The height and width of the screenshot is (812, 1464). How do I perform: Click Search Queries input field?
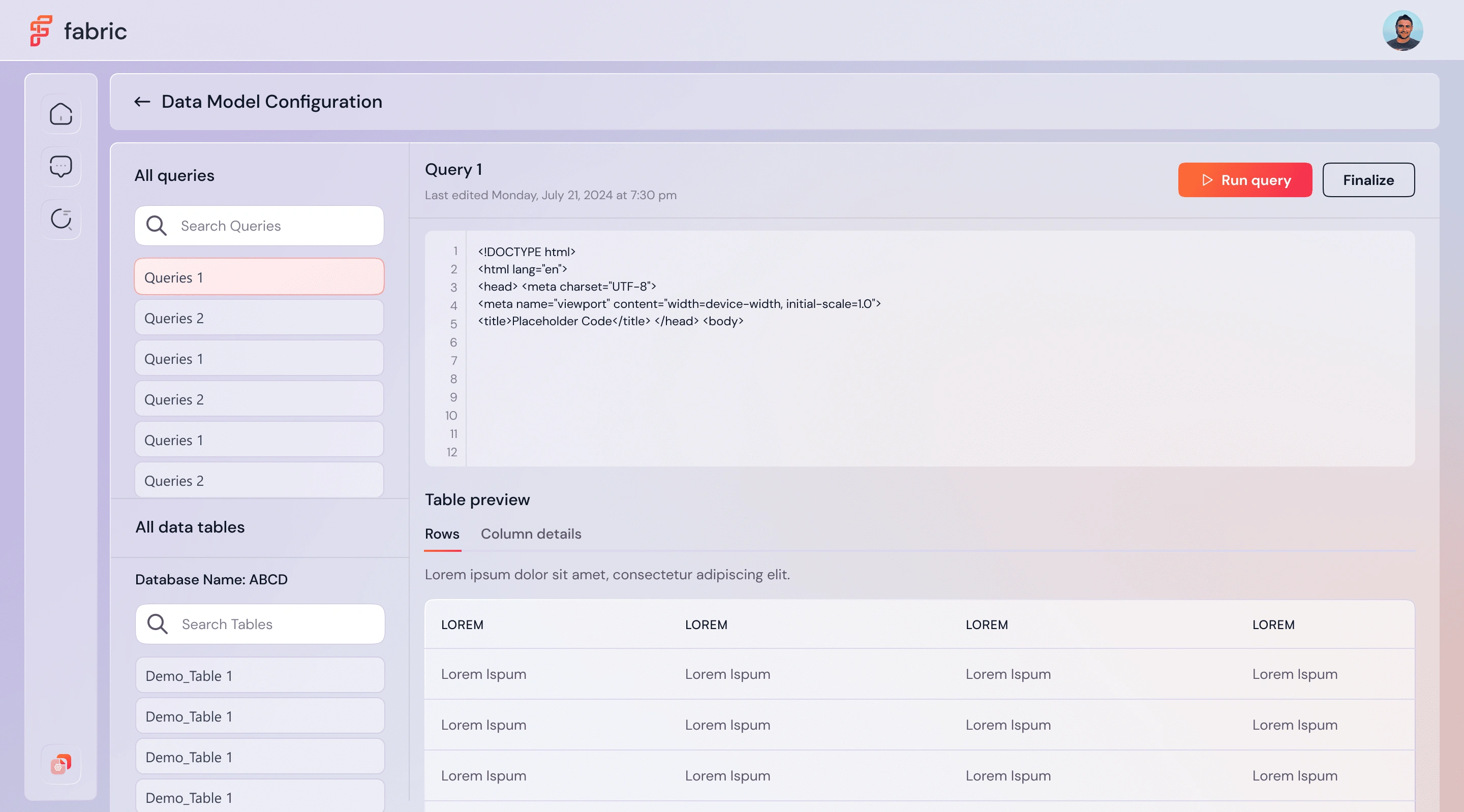click(259, 225)
